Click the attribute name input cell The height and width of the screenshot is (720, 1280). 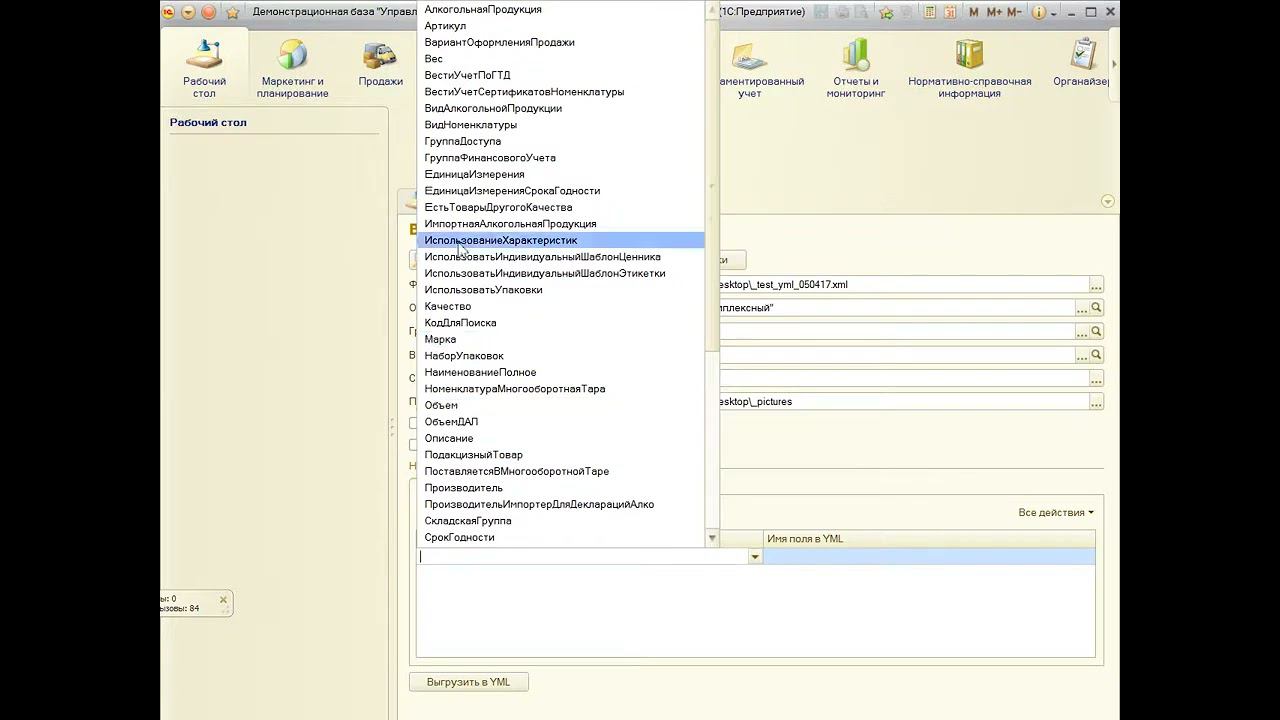point(583,557)
